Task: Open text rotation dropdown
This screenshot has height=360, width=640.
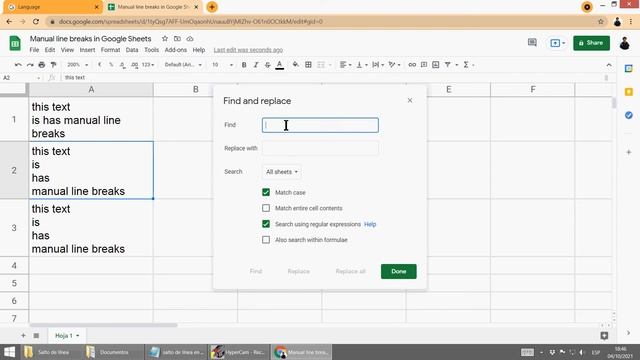Action: pos(394,65)
